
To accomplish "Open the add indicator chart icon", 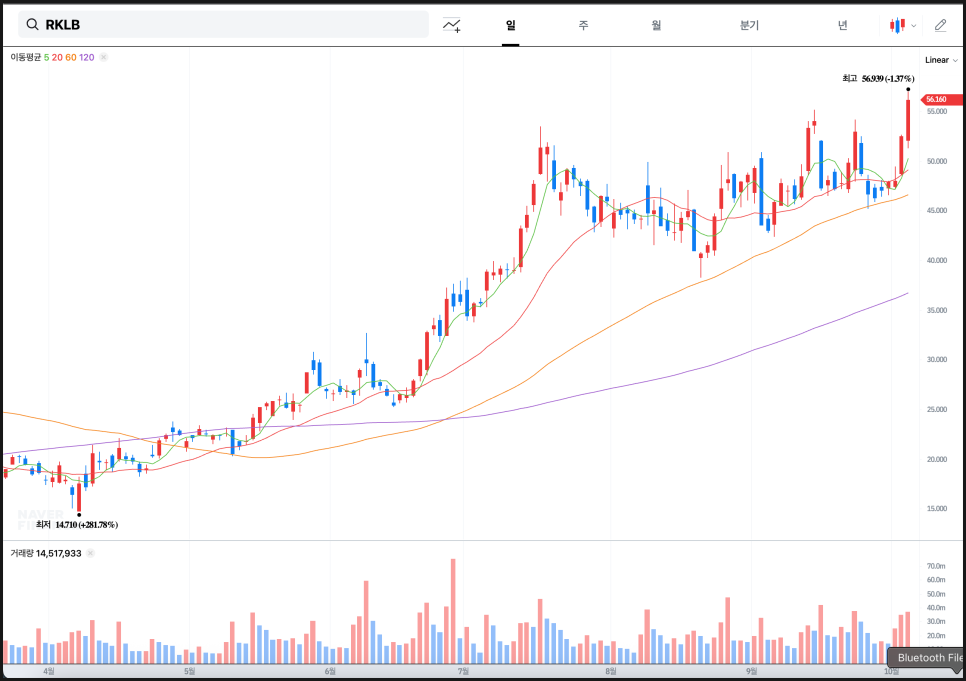I will tap(452, 25).
